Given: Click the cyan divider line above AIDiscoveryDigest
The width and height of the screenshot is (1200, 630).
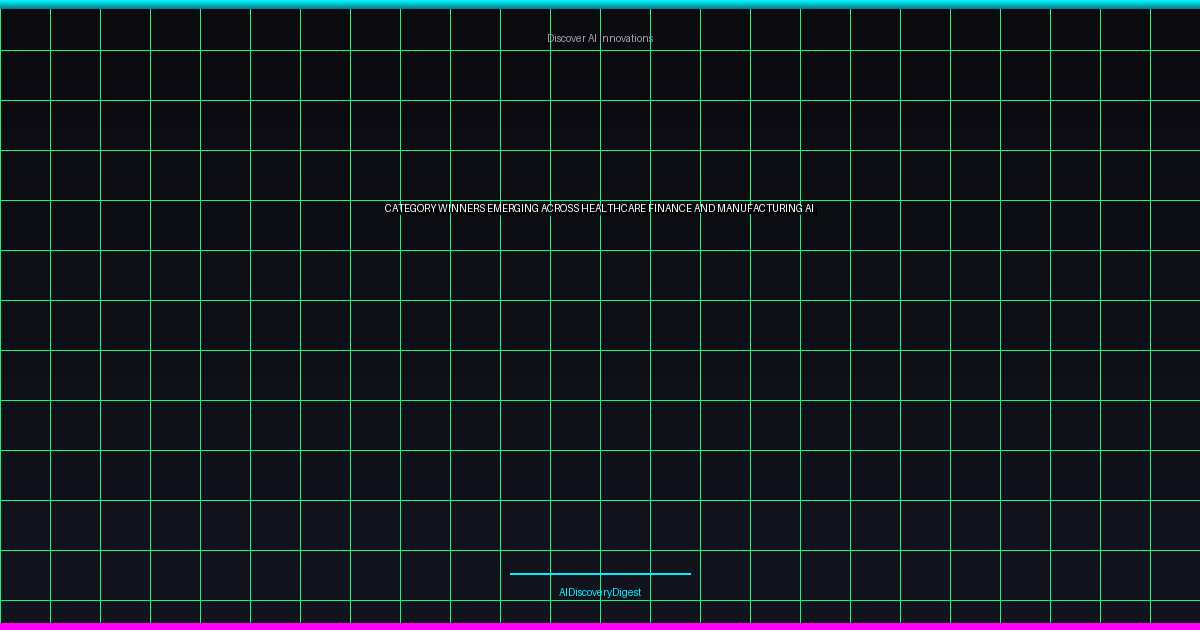Looking at the screenshot, I should (x=600, y=574).
